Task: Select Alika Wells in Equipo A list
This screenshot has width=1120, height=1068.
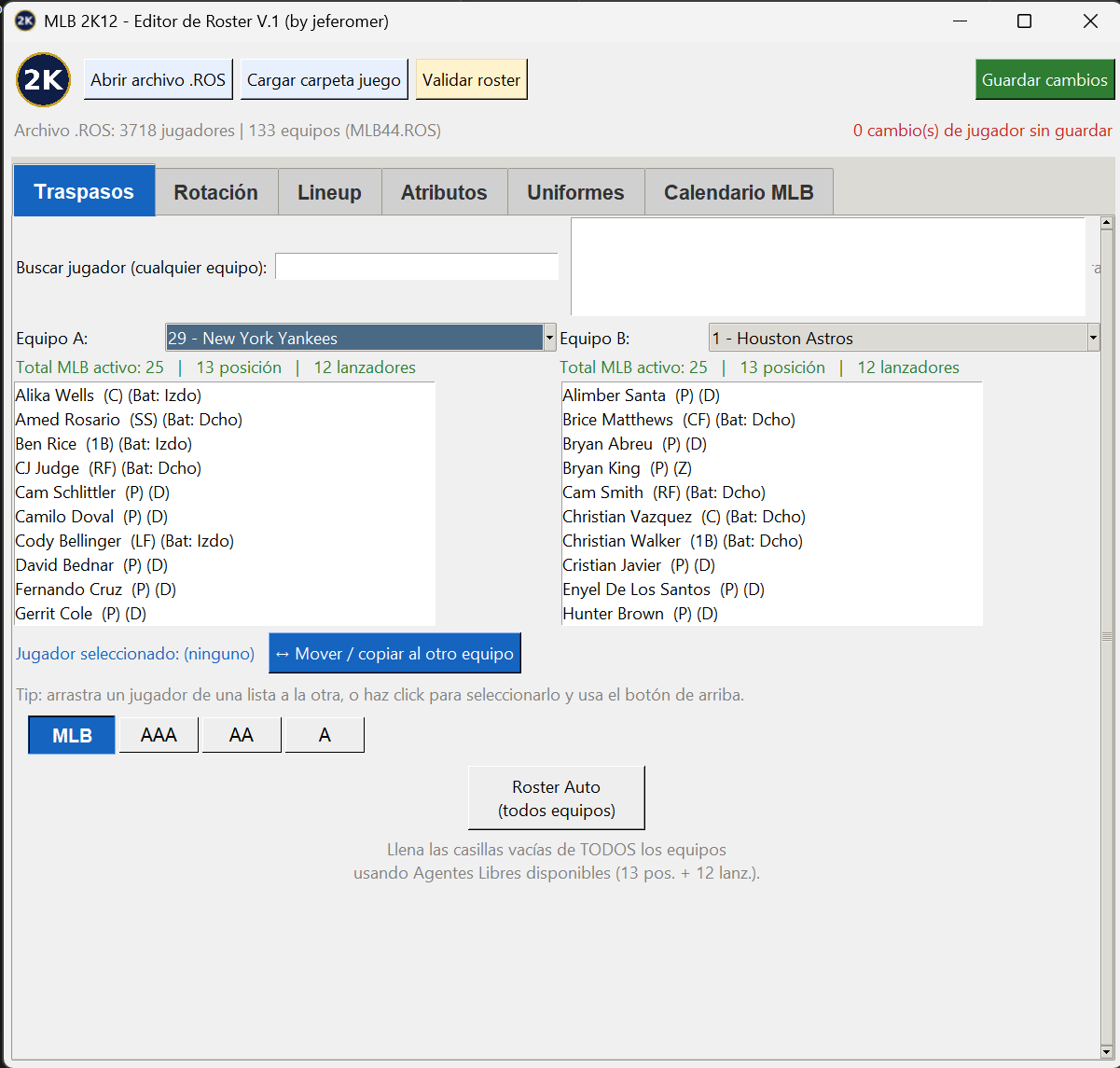Action: point(225,395)
